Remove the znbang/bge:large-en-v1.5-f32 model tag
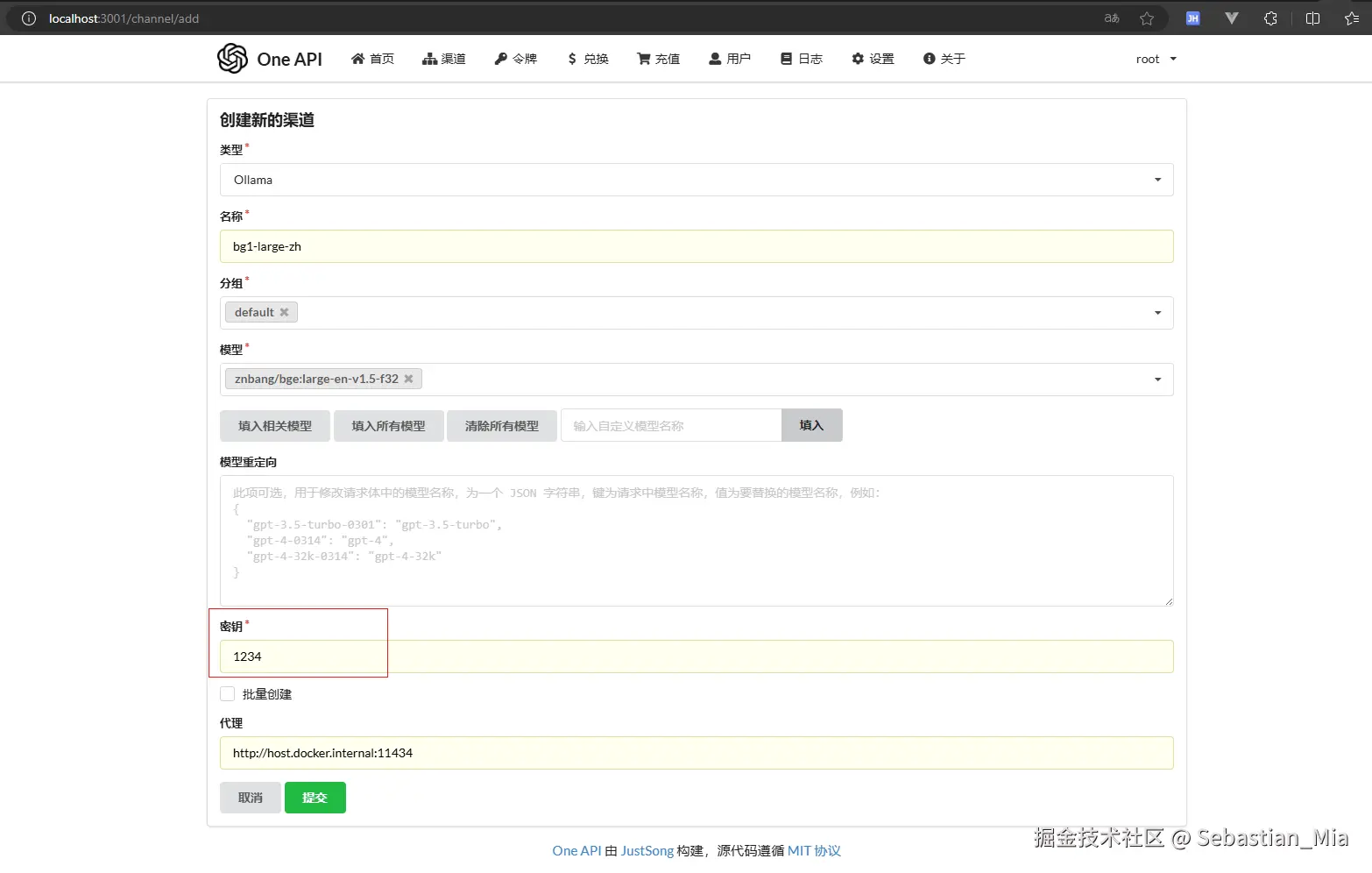Image resolution: width=1372 pixels, height=873 pixels. [x=408, y=379]
